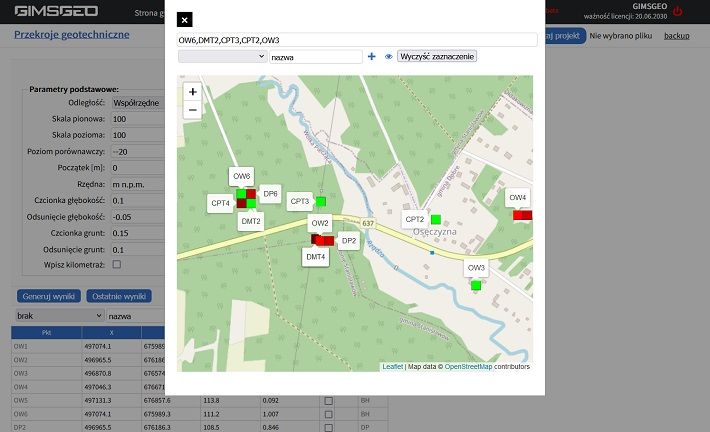Select the green CPT2 marker on map
Image resolution: width=710 pixels, height=432 pixels.
point(436,220)
